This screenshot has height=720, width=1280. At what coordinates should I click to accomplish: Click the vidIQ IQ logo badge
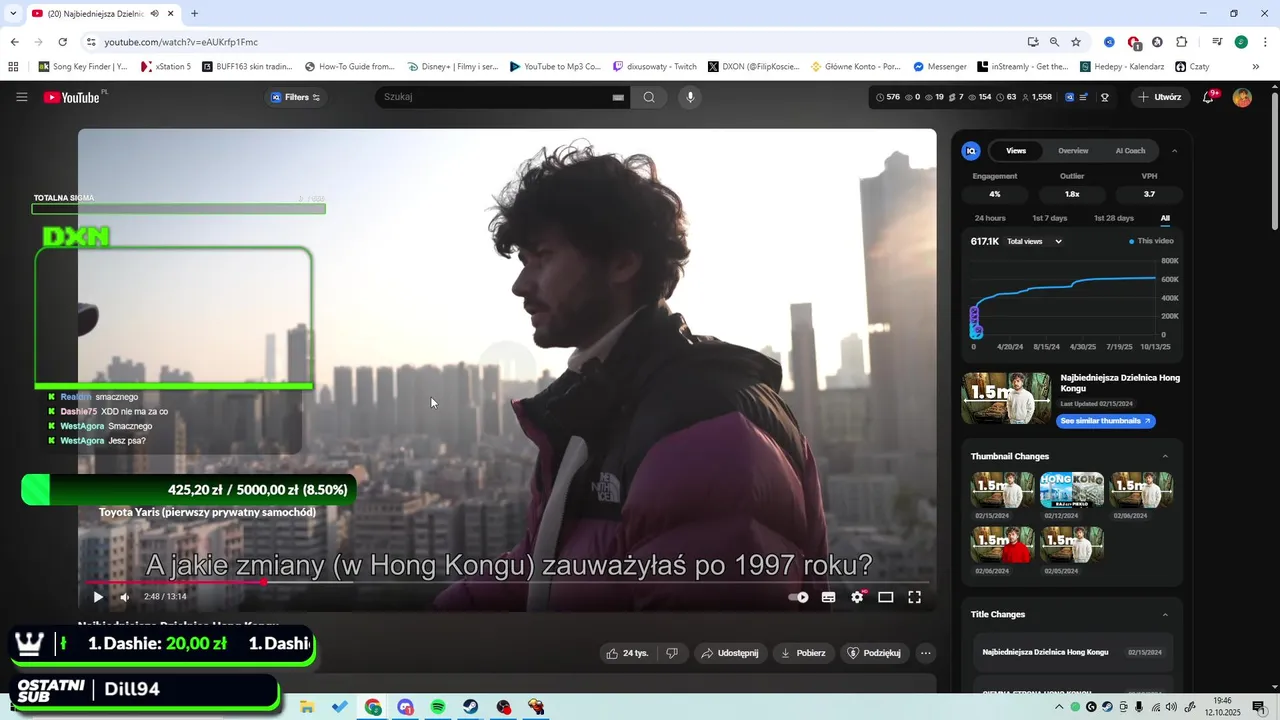coord(971,151)
